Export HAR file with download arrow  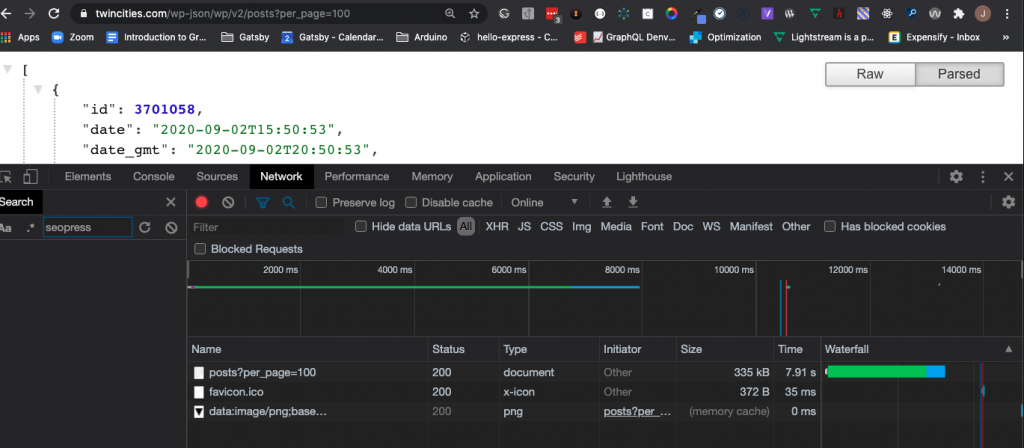click(632, 202)
